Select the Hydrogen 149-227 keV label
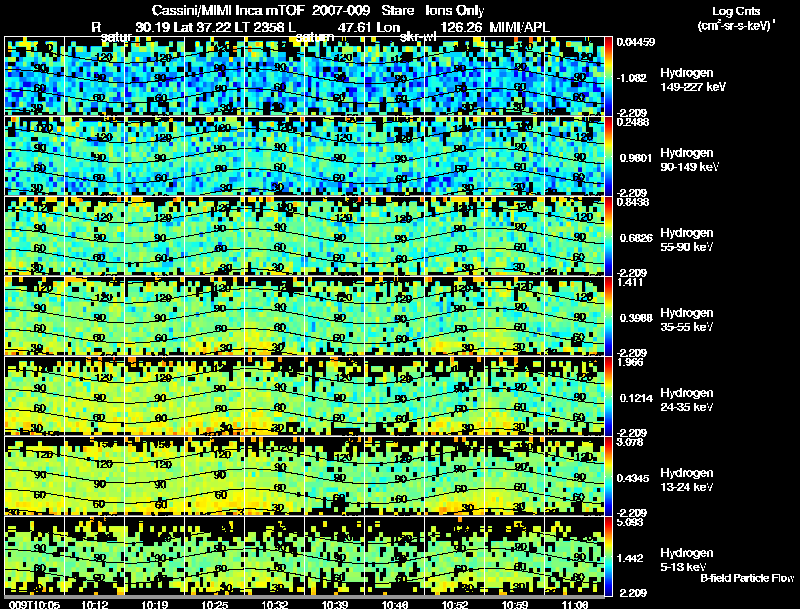800x609 pixels. tap(692, 80)
